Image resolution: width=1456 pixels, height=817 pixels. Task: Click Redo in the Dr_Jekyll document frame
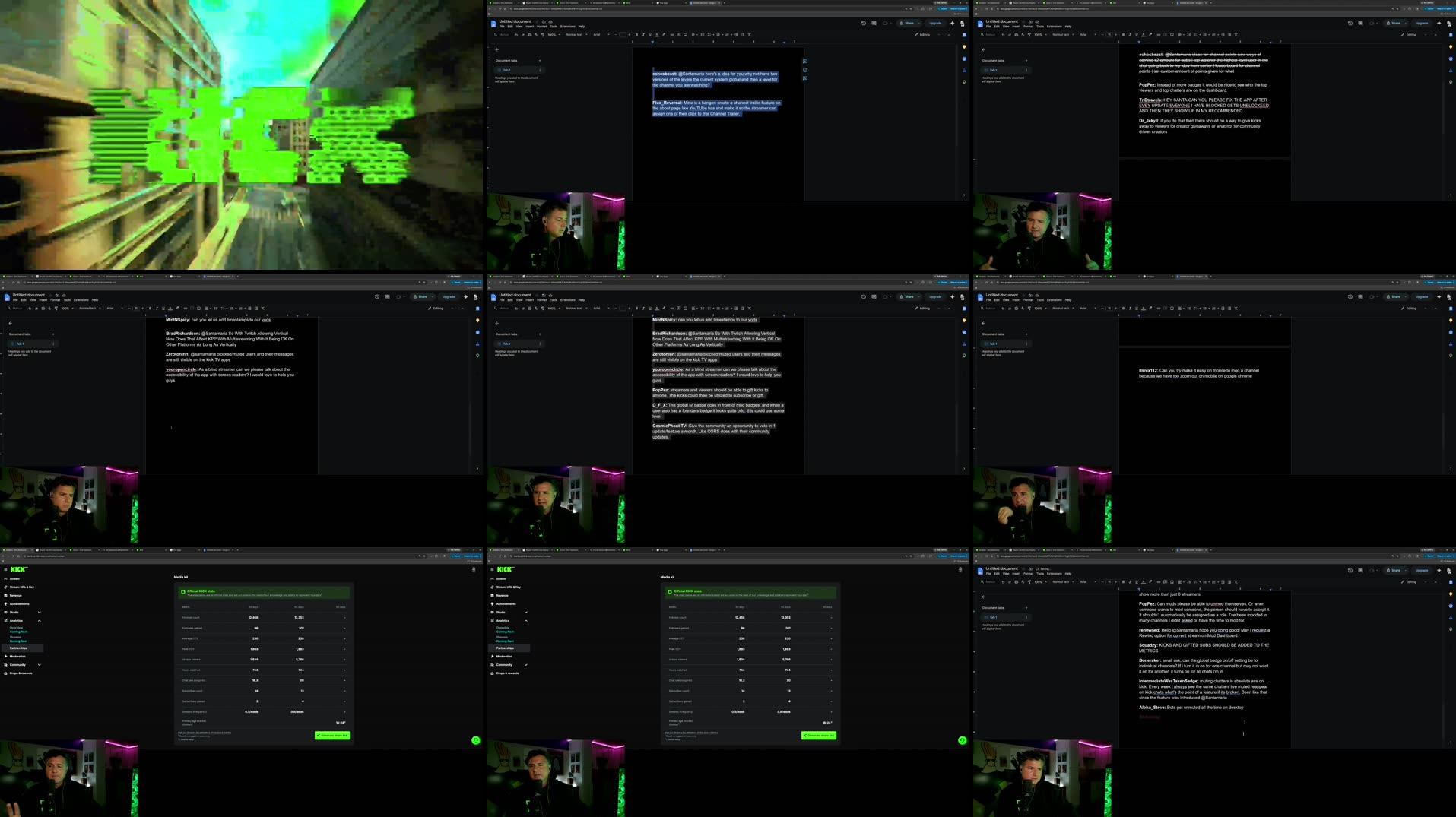tap(1010, 35)
